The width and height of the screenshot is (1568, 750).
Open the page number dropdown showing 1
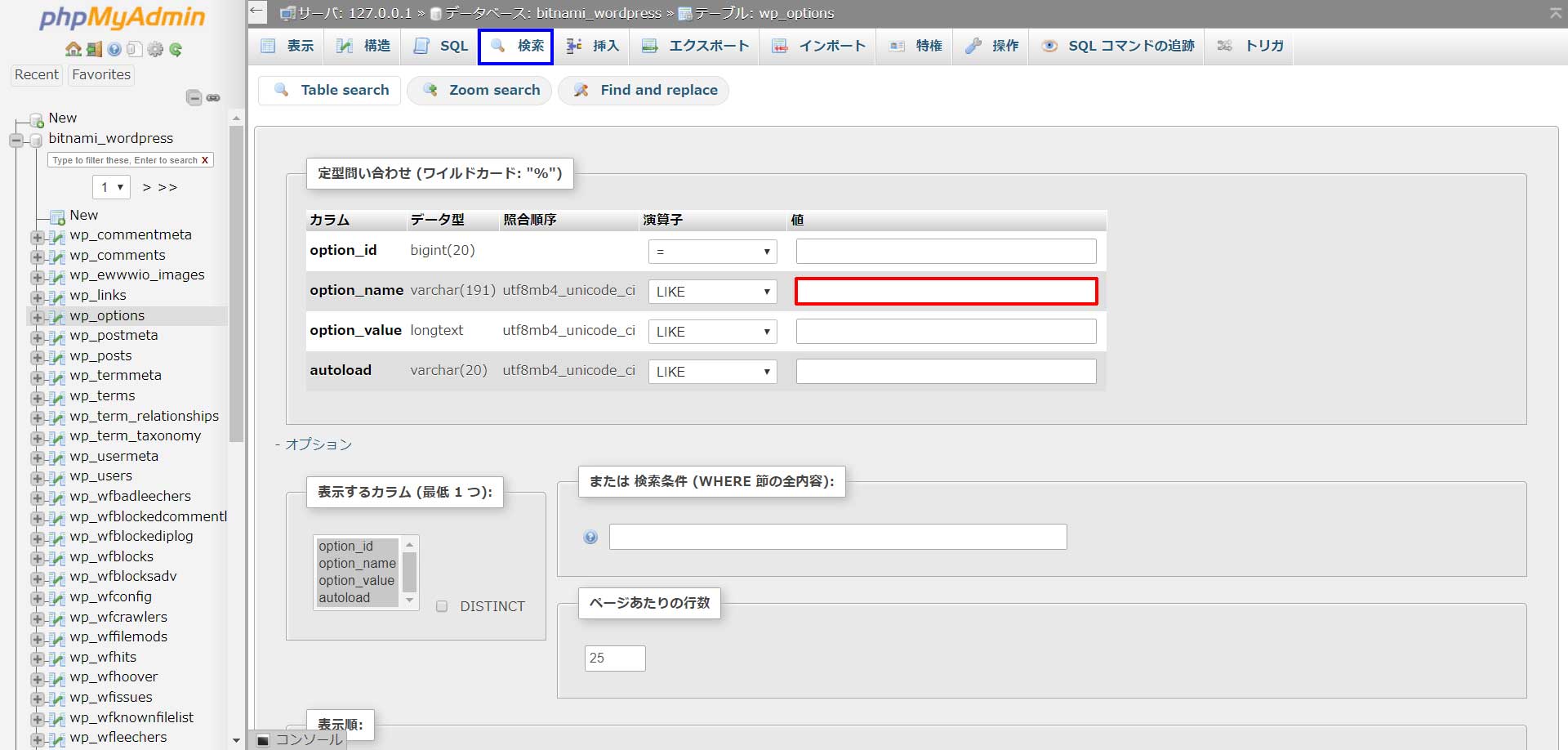[111, 187]
